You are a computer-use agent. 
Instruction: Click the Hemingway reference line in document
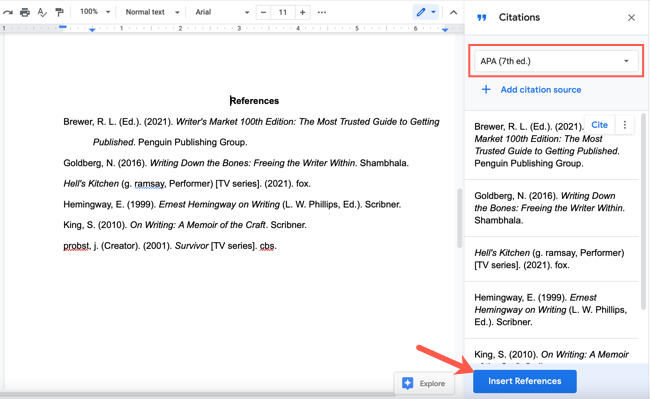[232, 204]
